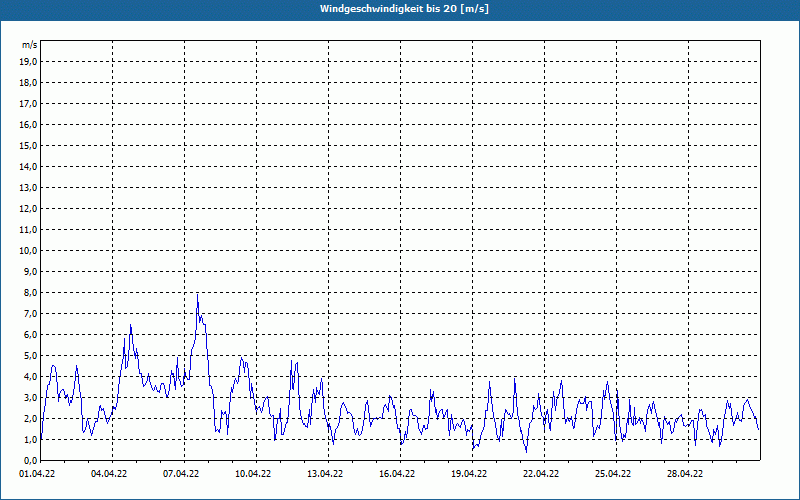
Task: Click the 16,0 y-axis label
Action: point(28,124)
